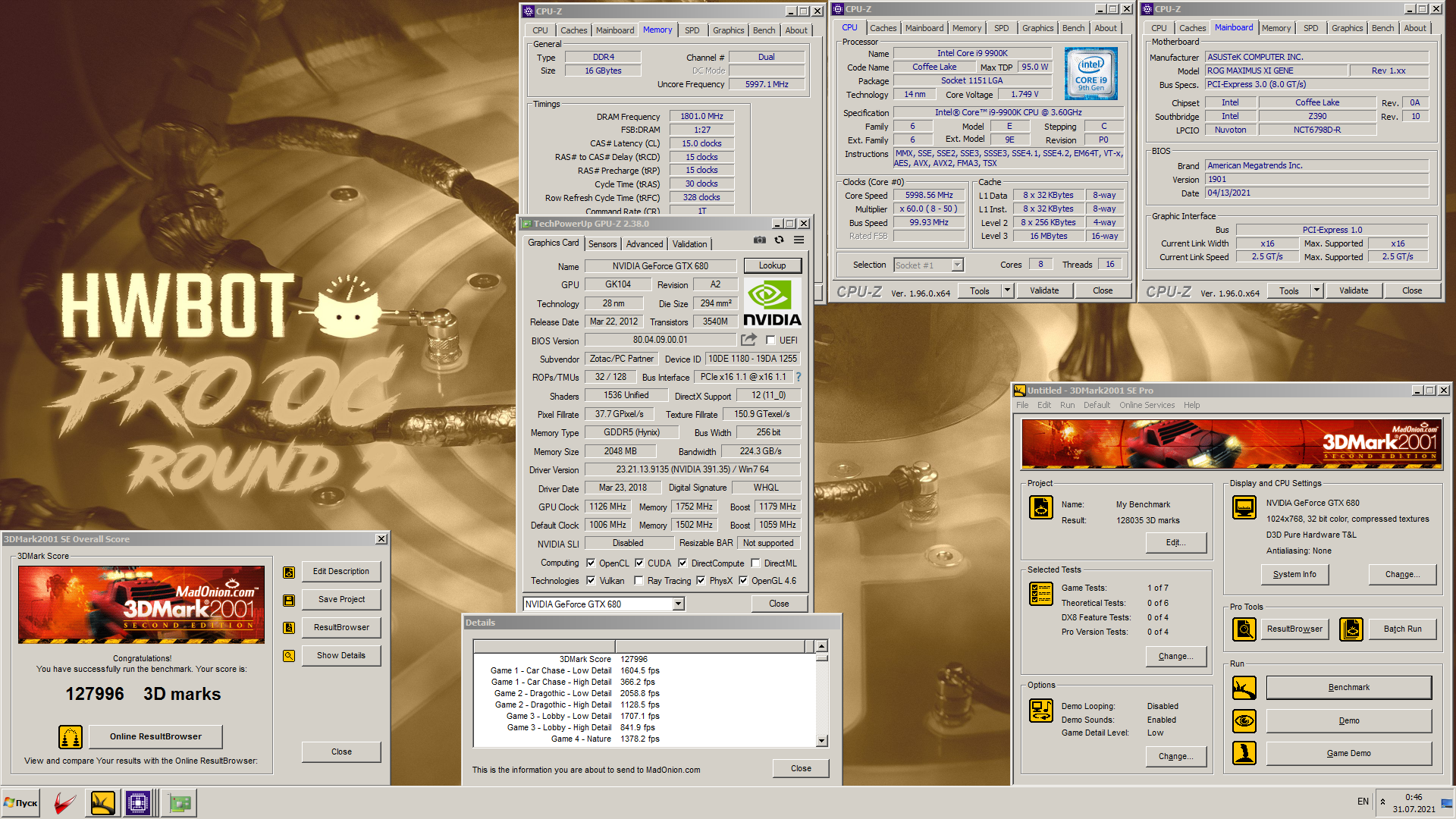This screenshot has width=1456, height=819.
Task: Click Game Demo joystick icon
Action: (1244, 753)
